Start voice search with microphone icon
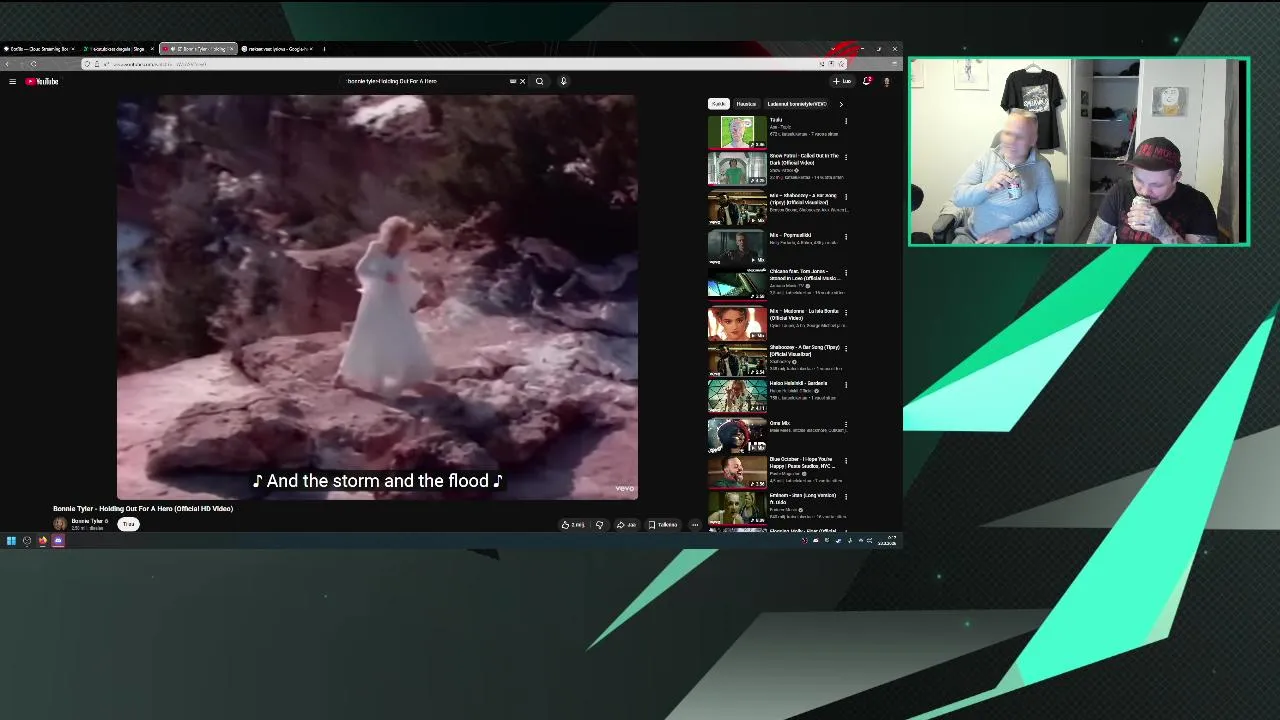1280x720 pixels. click(x=563, y=81)
